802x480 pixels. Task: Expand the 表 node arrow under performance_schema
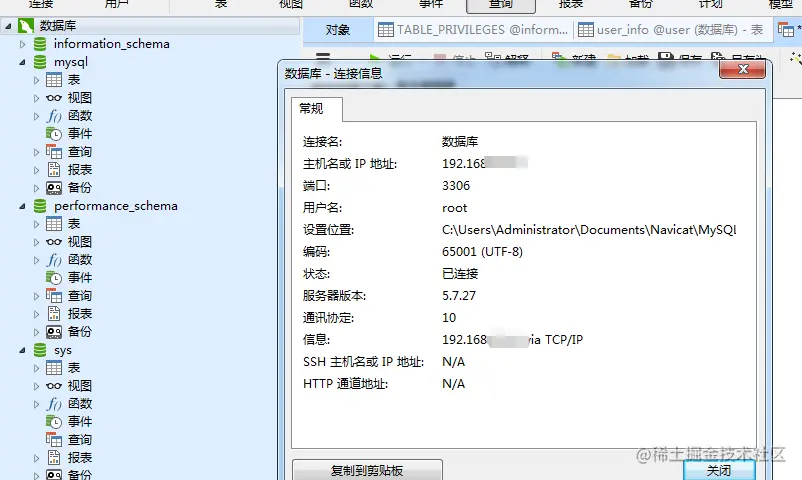pos(36,224)
